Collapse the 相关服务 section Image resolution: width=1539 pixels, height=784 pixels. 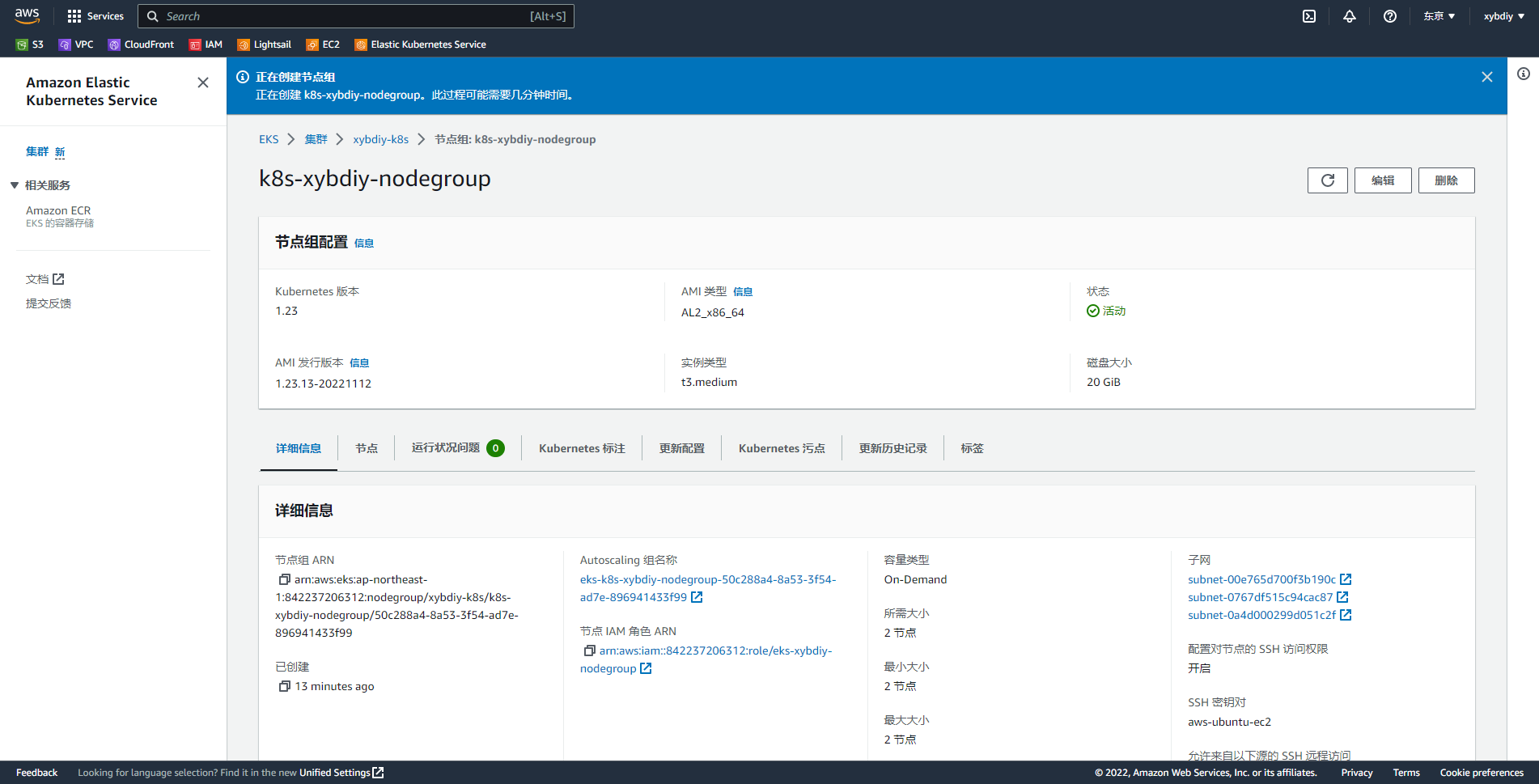(x=15, y=185)
